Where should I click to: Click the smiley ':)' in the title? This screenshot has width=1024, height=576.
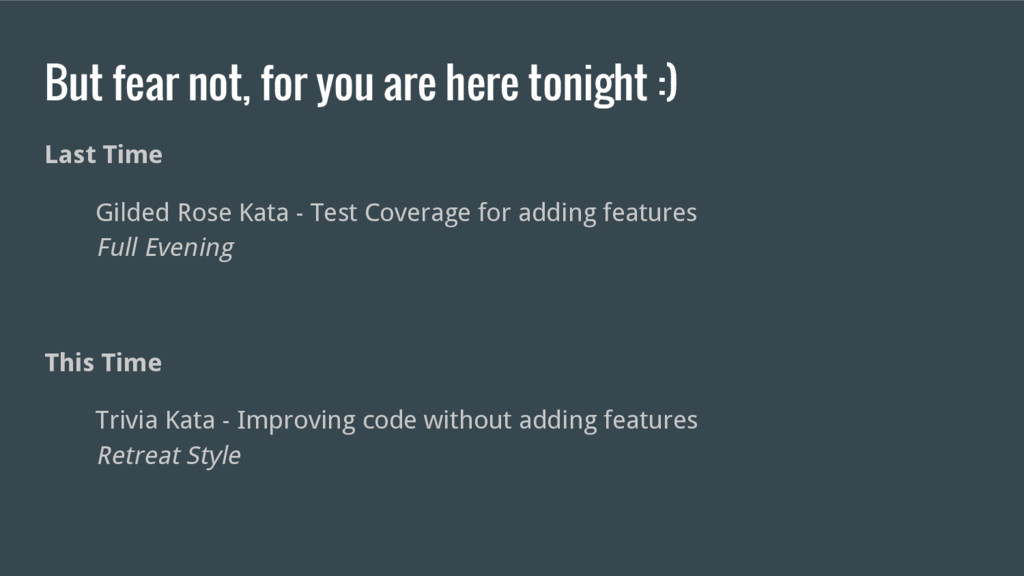coord(667,83)
